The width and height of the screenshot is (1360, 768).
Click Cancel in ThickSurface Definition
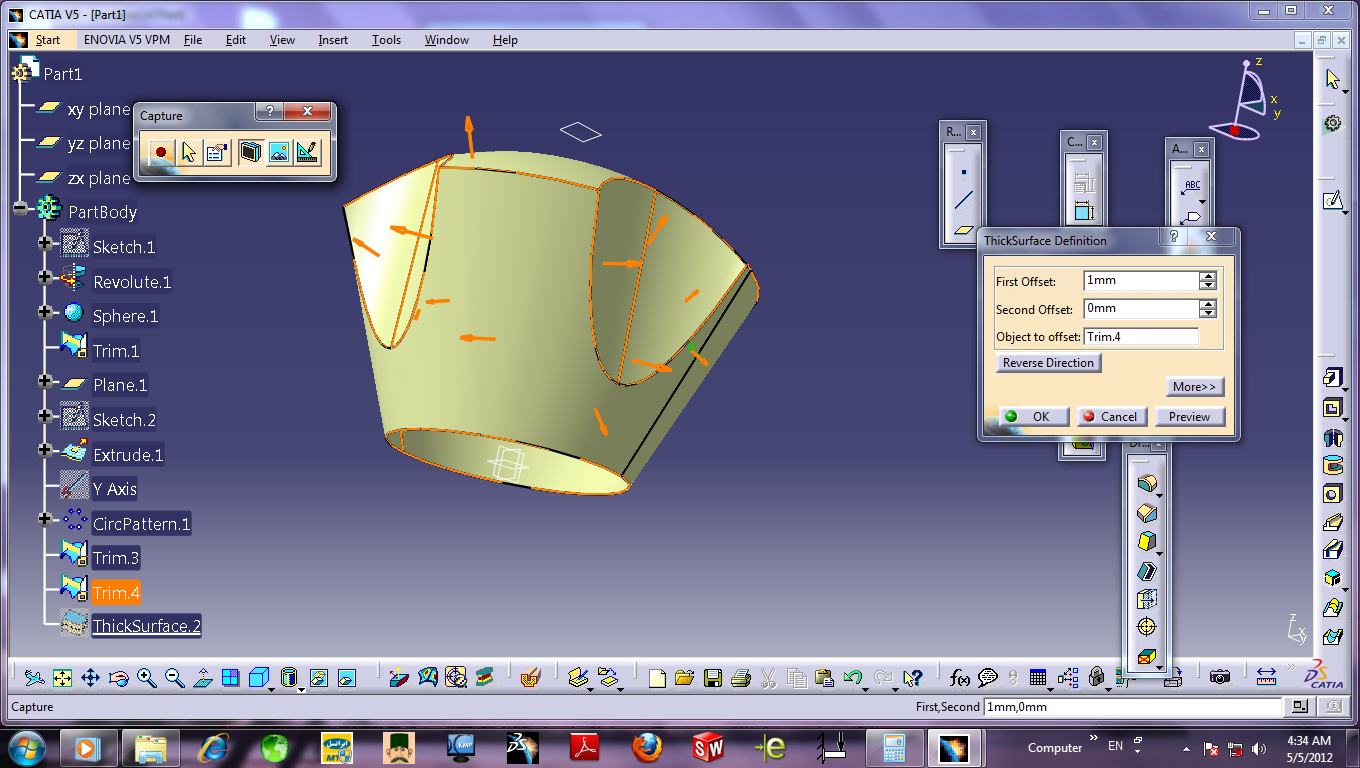[1112, 417]
